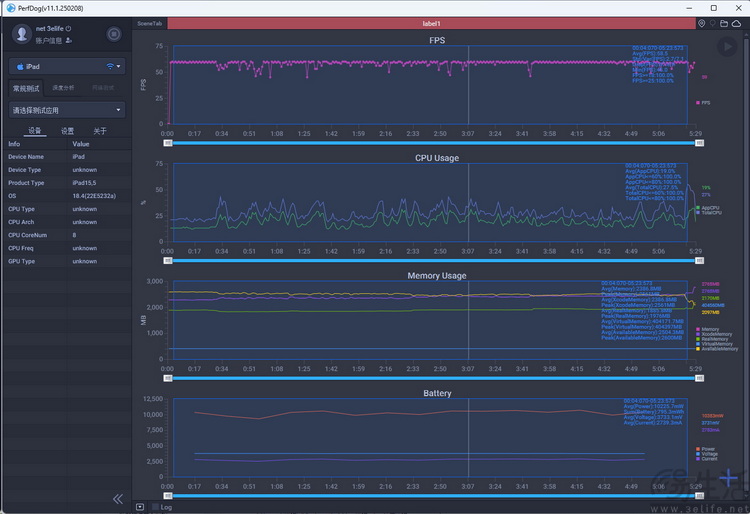Toggle the Power series in the Battery legend
The width and height of the screenshot is (750, 514).
click(x=706, y=449)
